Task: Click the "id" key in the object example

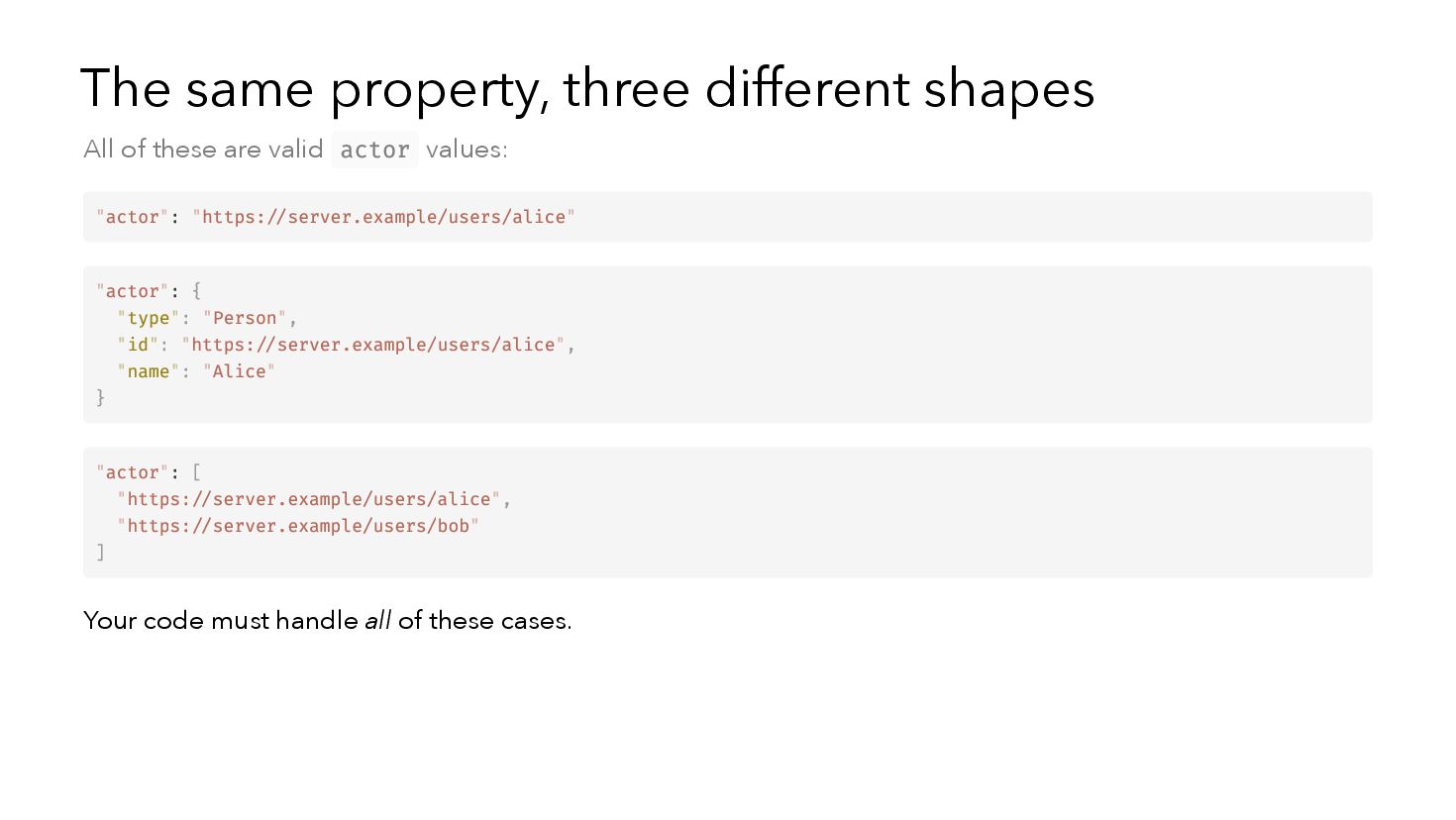Action: click(138, 345)
